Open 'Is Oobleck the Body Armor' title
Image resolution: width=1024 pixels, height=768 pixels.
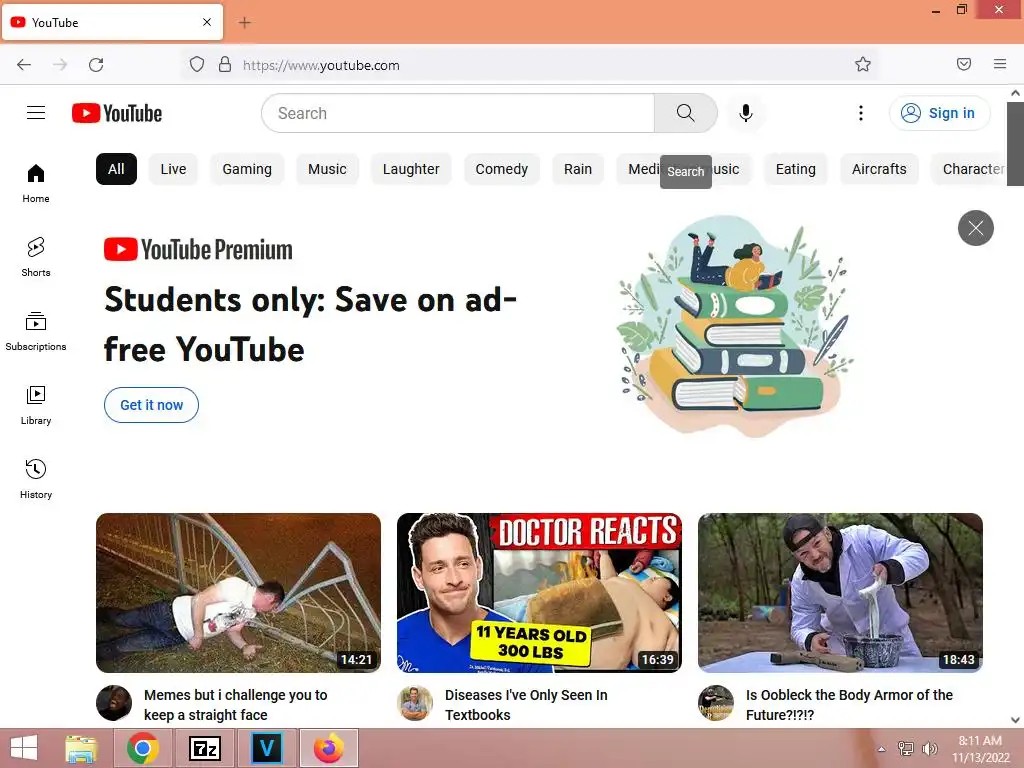tap(850, 705)
